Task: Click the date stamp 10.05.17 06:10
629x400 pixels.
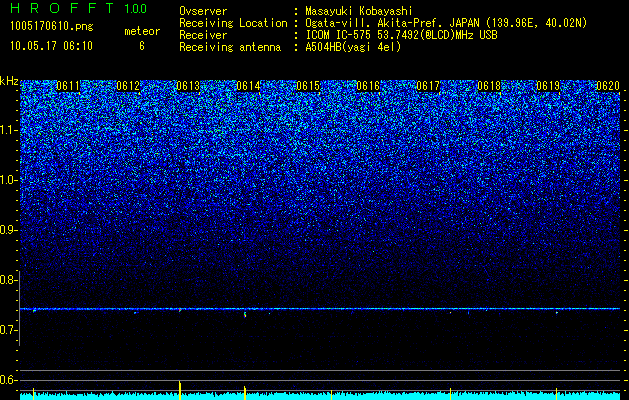Action: pos(51,46)
